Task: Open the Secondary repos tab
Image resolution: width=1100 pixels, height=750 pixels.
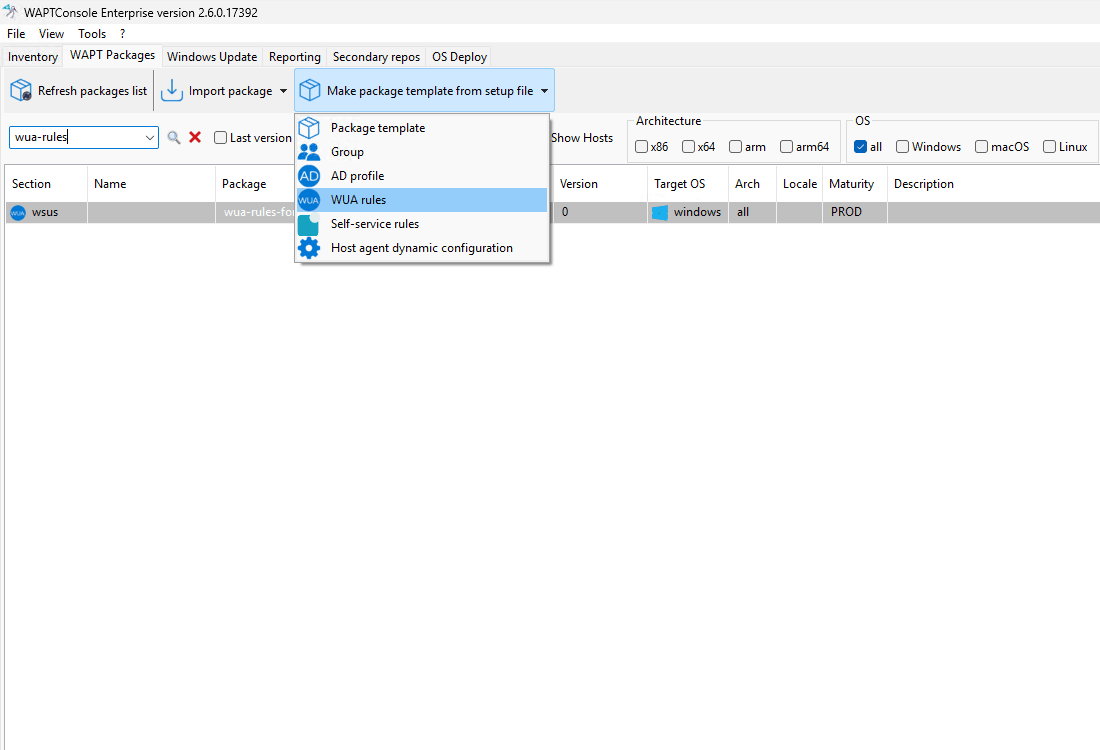Action: (x=376, y=57)
